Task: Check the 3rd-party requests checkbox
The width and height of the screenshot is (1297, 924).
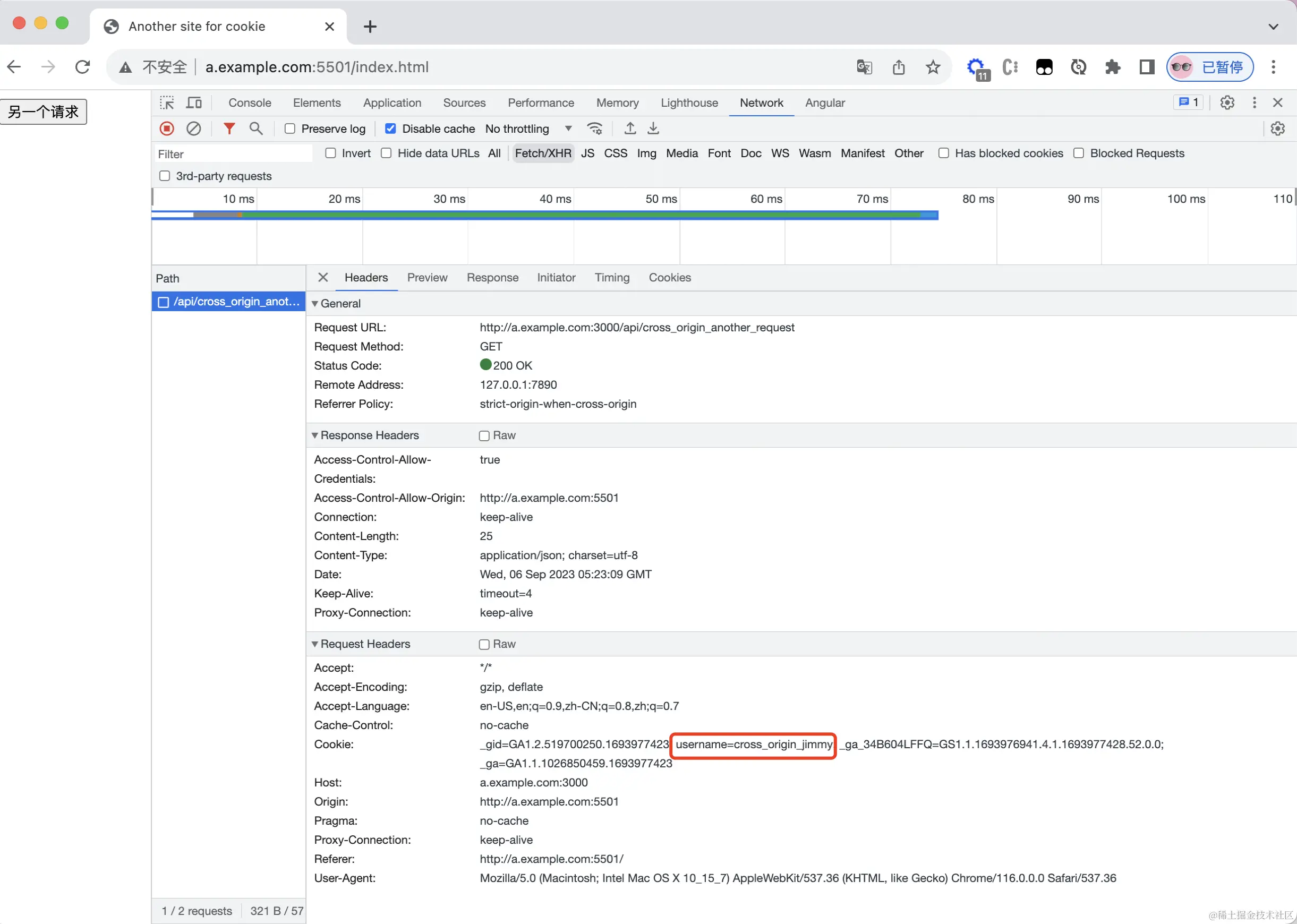Action: (x=165, y=176)
